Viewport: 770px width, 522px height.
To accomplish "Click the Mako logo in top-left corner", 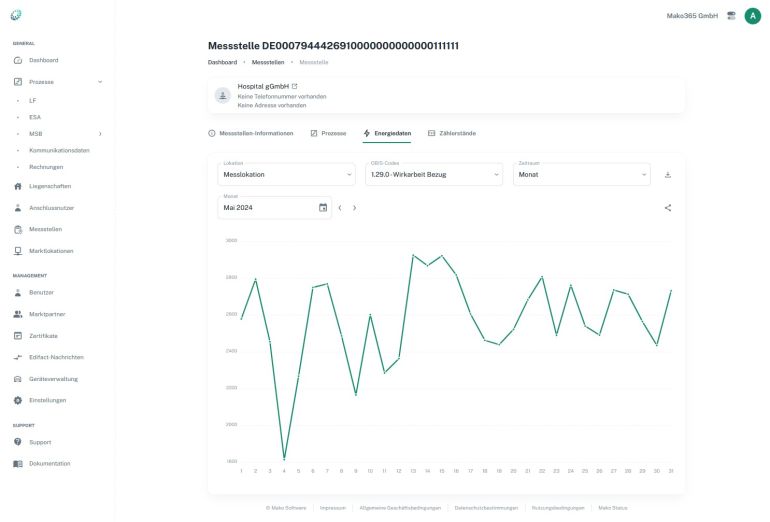I will coord(17,15).
